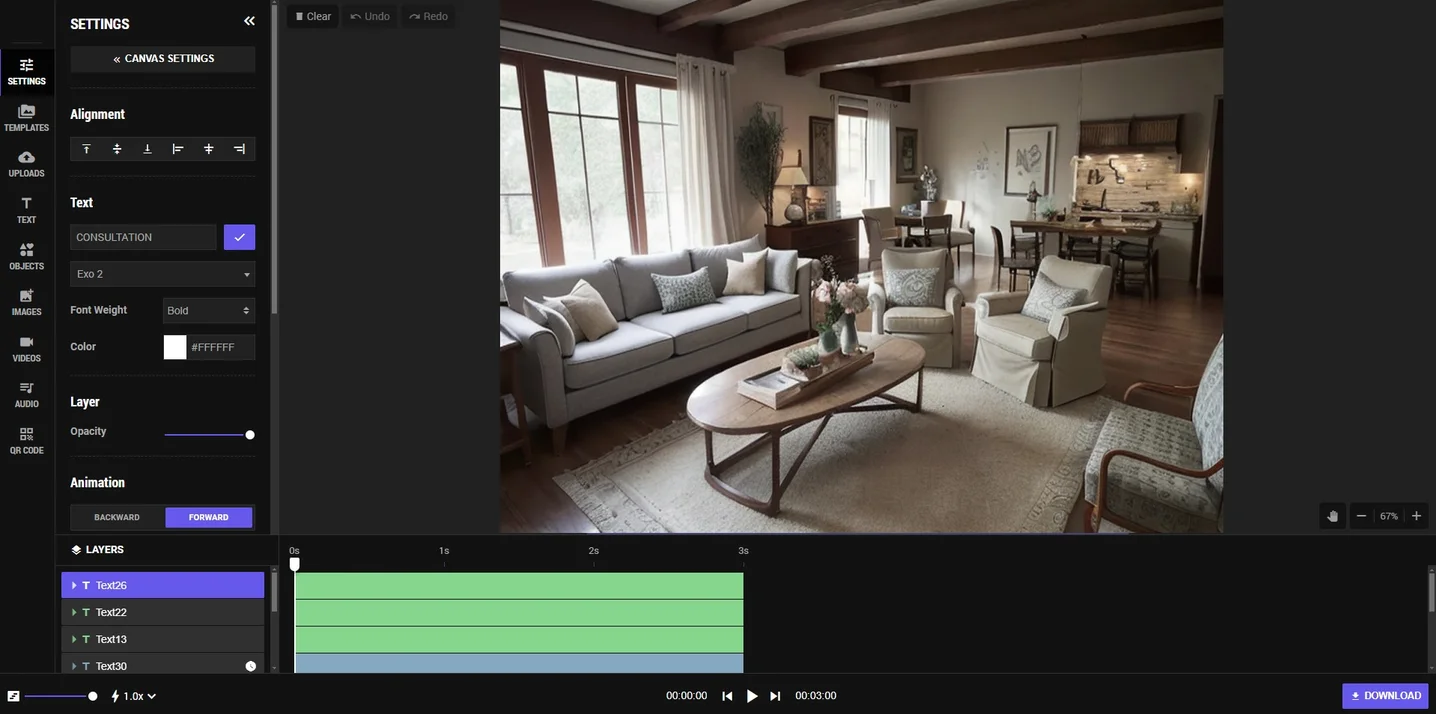Screen dimensions: 1436x714
Task: Click the white text color swatch
Action: (x=175, y=347)
